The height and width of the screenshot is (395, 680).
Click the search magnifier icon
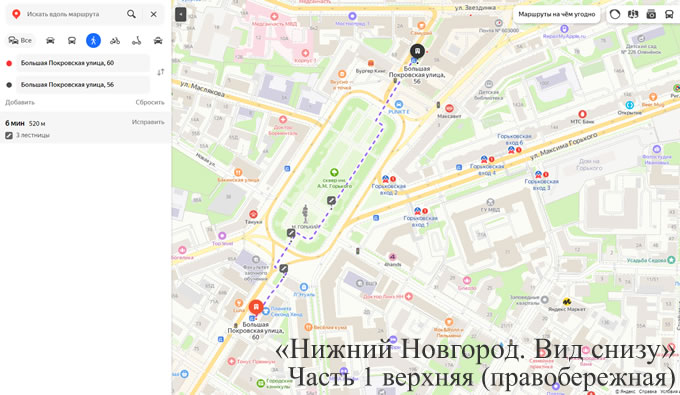[x=131, y=14]
